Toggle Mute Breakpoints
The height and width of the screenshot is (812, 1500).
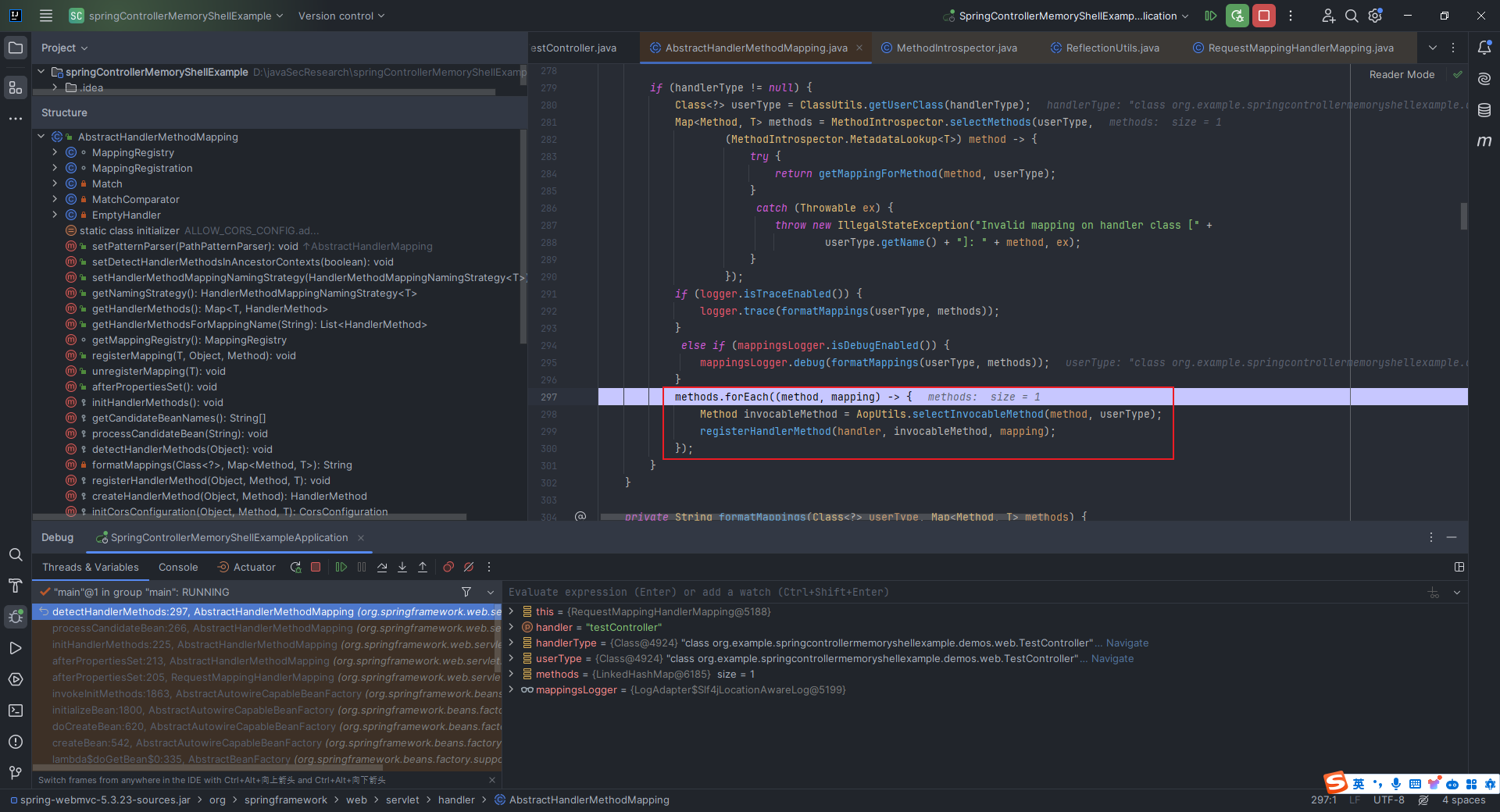[469, 568]
